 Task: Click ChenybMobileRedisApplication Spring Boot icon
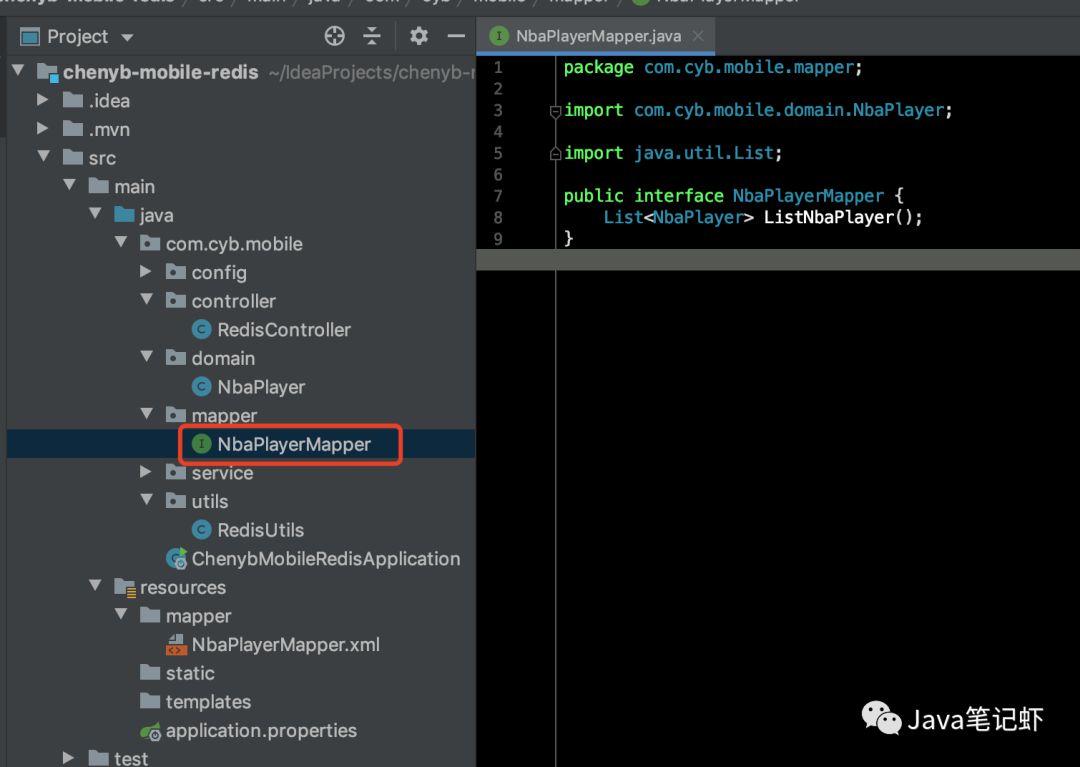pos(176,558)
